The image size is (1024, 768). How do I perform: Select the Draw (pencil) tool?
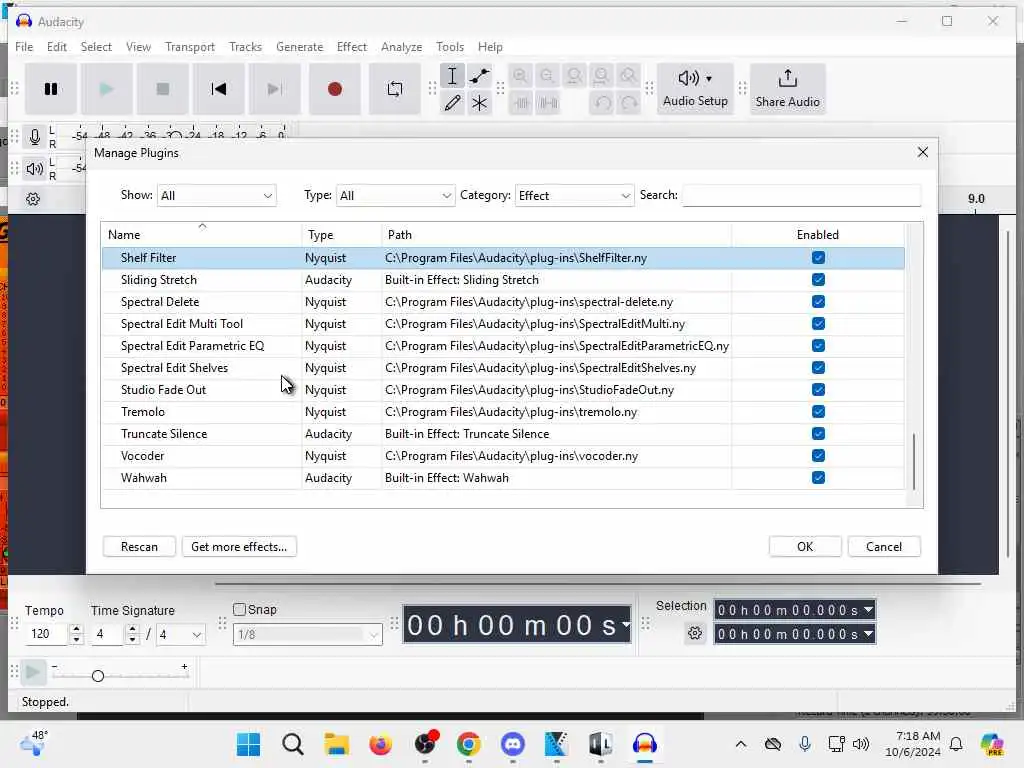point(452,103)
